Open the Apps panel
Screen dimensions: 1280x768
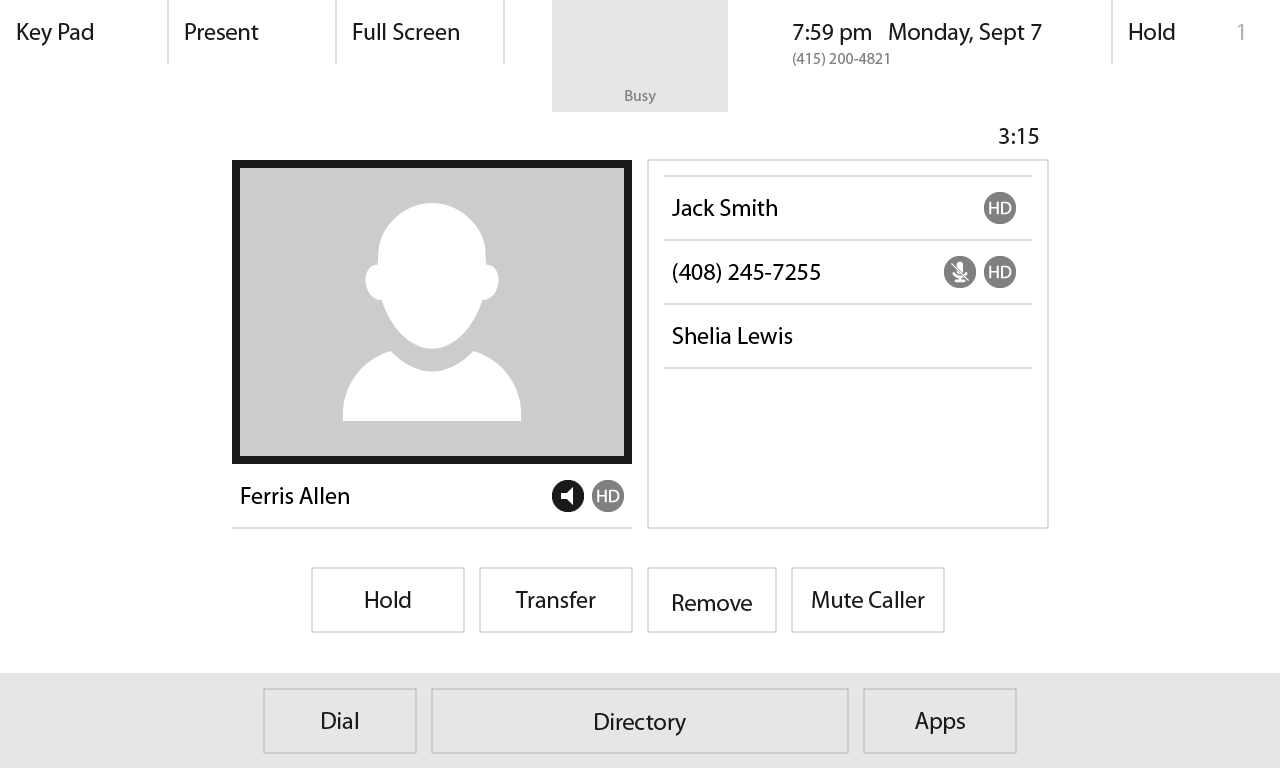pos(940,721)
